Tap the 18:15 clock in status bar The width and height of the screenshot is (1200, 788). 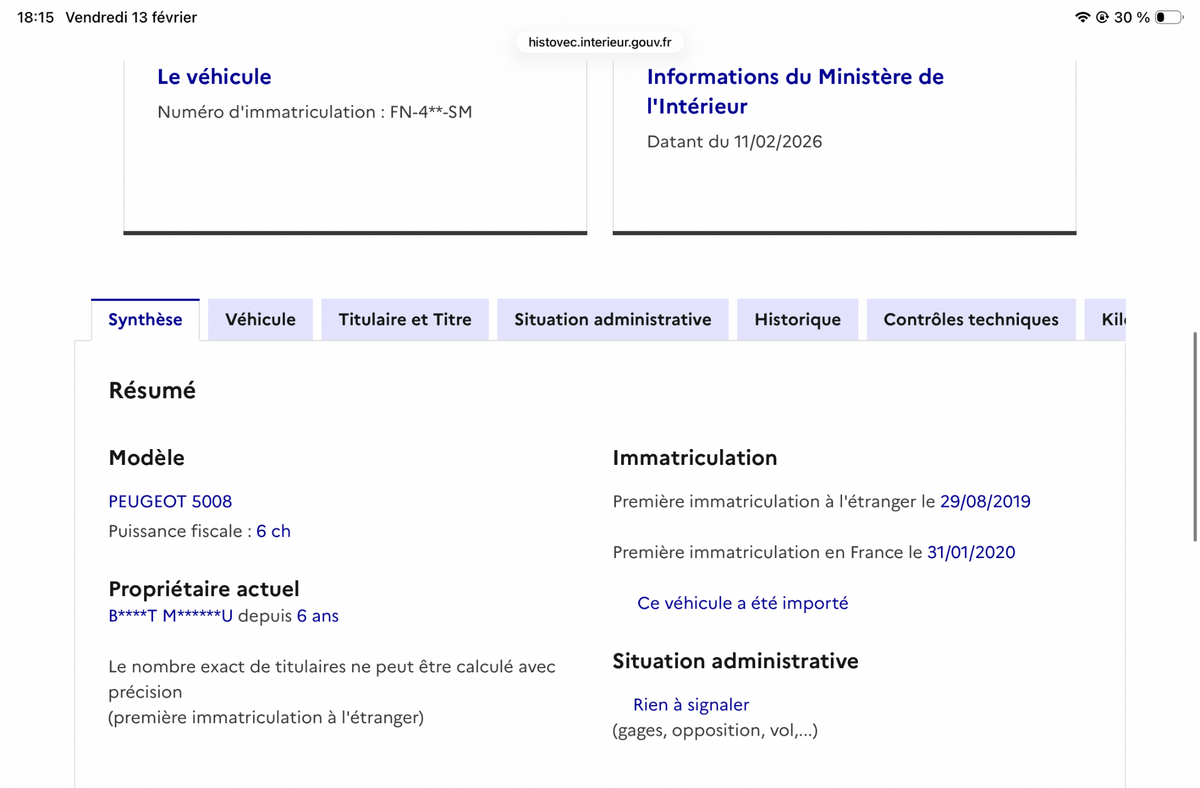coord(35,18)
